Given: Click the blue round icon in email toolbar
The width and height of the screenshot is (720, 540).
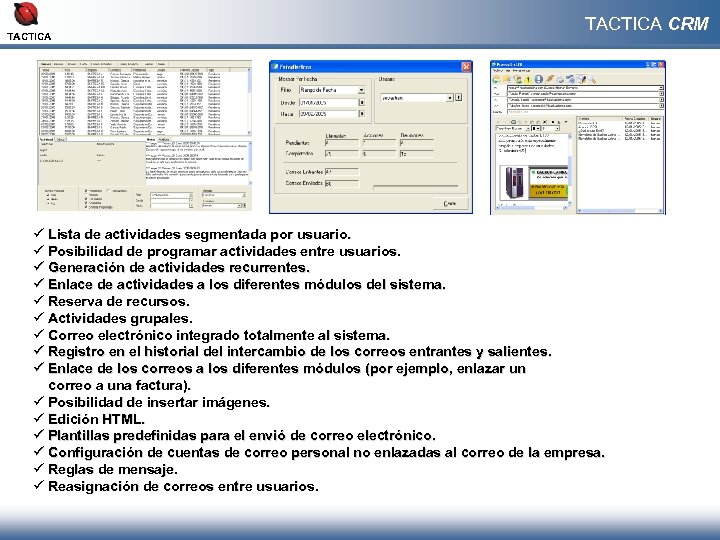Looking at the screenshot, I should pyautogui.click(x=539, y=79).
